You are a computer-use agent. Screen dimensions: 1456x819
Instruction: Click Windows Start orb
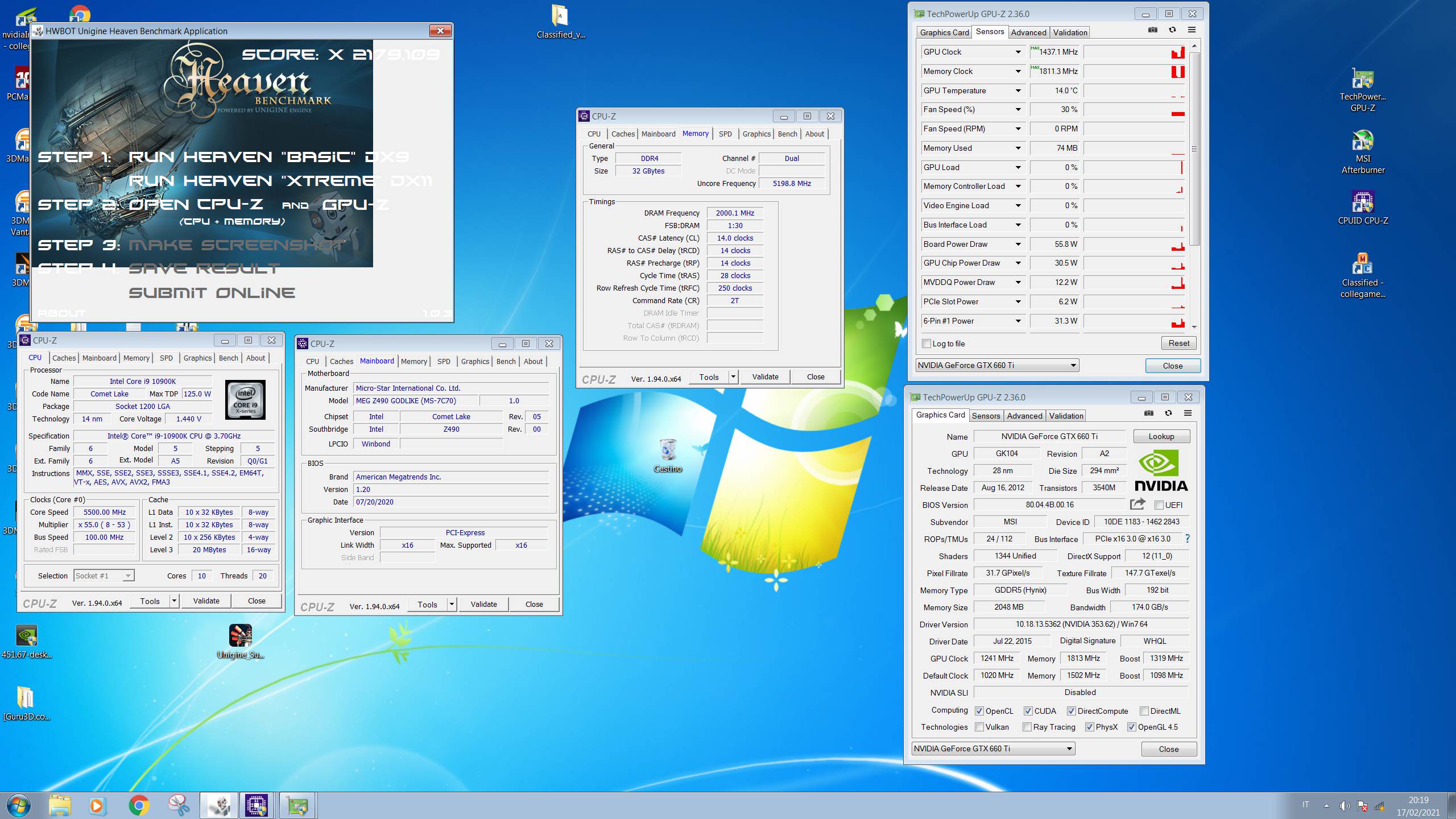point(18,805)
